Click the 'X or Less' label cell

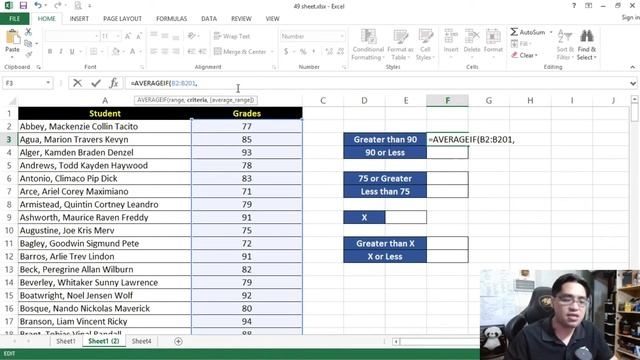pos(385,256)
